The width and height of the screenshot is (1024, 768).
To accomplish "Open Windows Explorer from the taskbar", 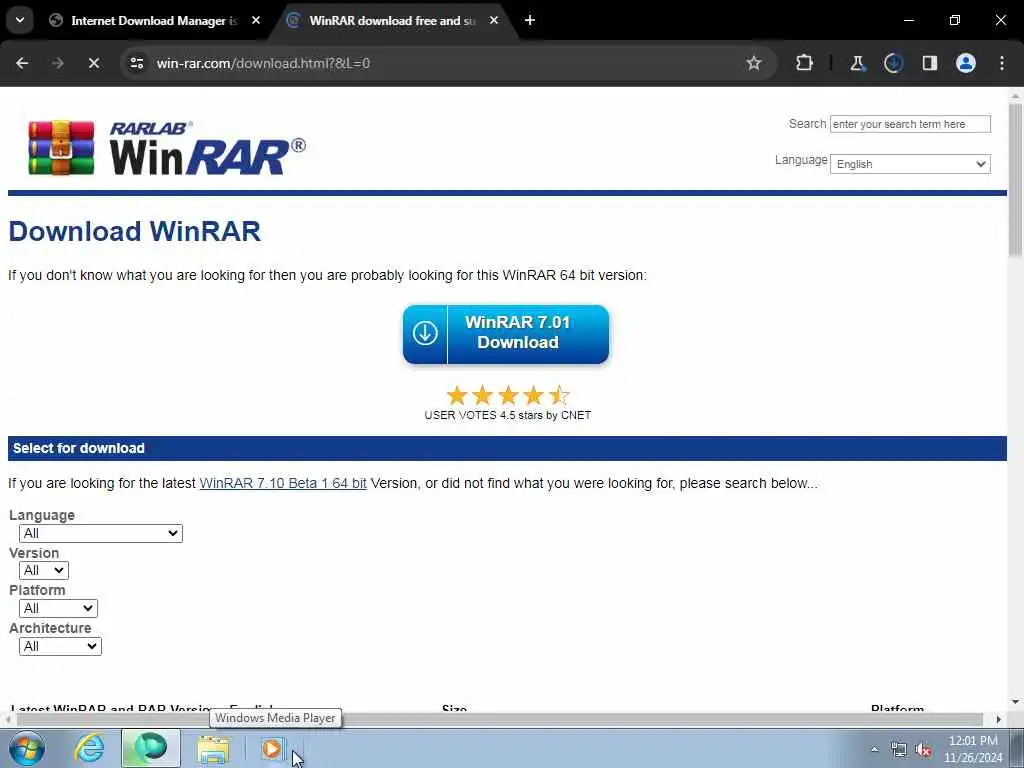I will point(213,749).
